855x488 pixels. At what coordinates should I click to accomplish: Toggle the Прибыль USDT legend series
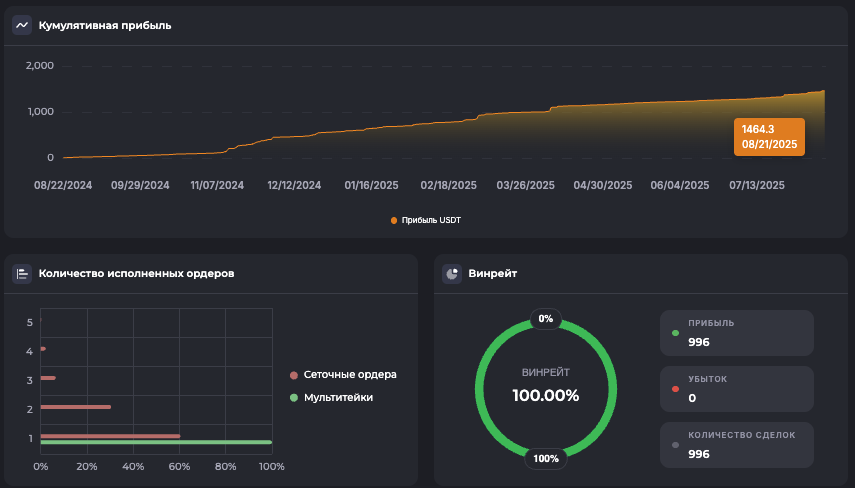(427, 219)
